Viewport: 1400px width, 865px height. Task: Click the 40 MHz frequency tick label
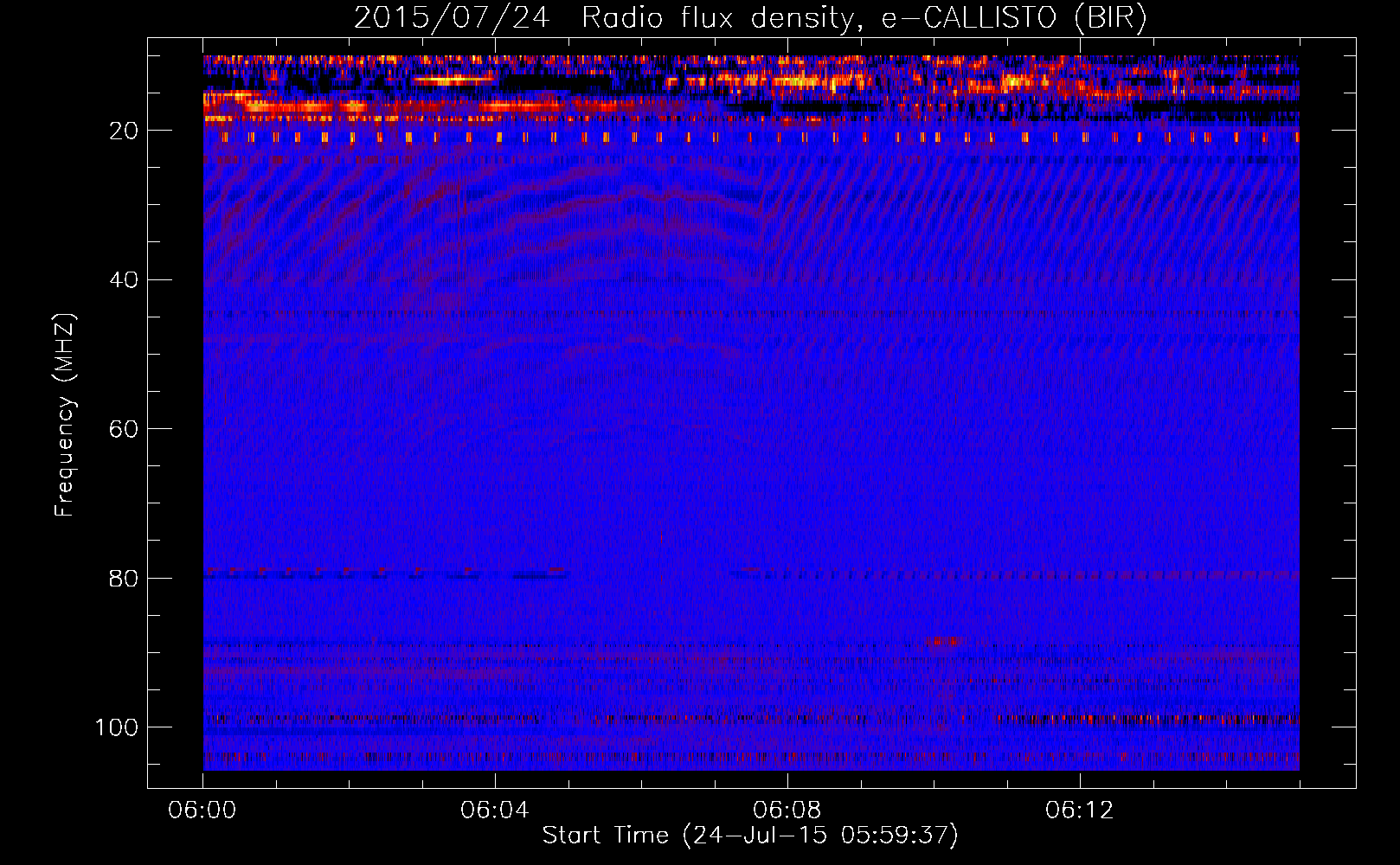[x=124, y=280]
